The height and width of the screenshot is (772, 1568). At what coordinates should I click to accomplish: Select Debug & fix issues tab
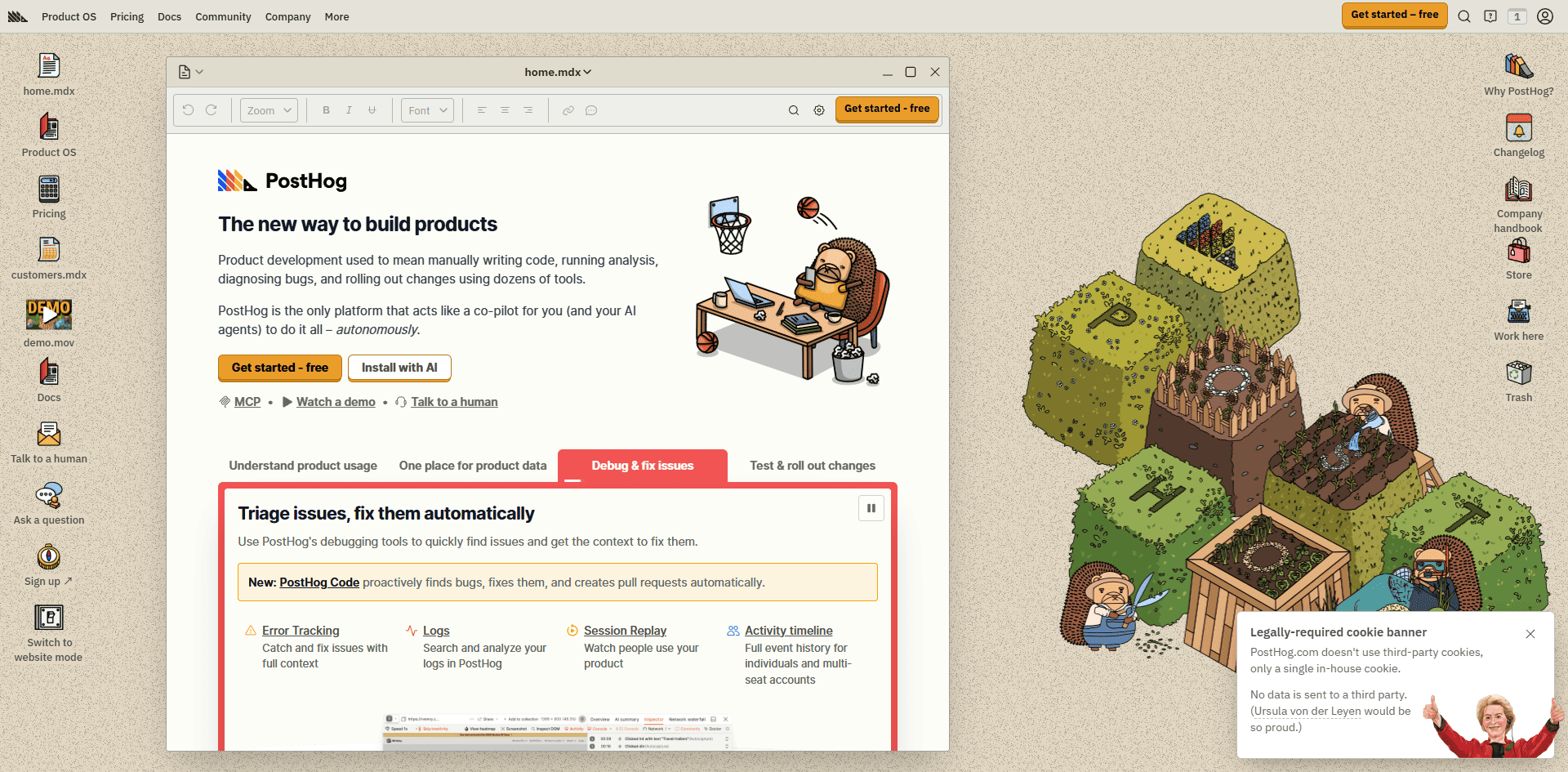pos(643,466)
